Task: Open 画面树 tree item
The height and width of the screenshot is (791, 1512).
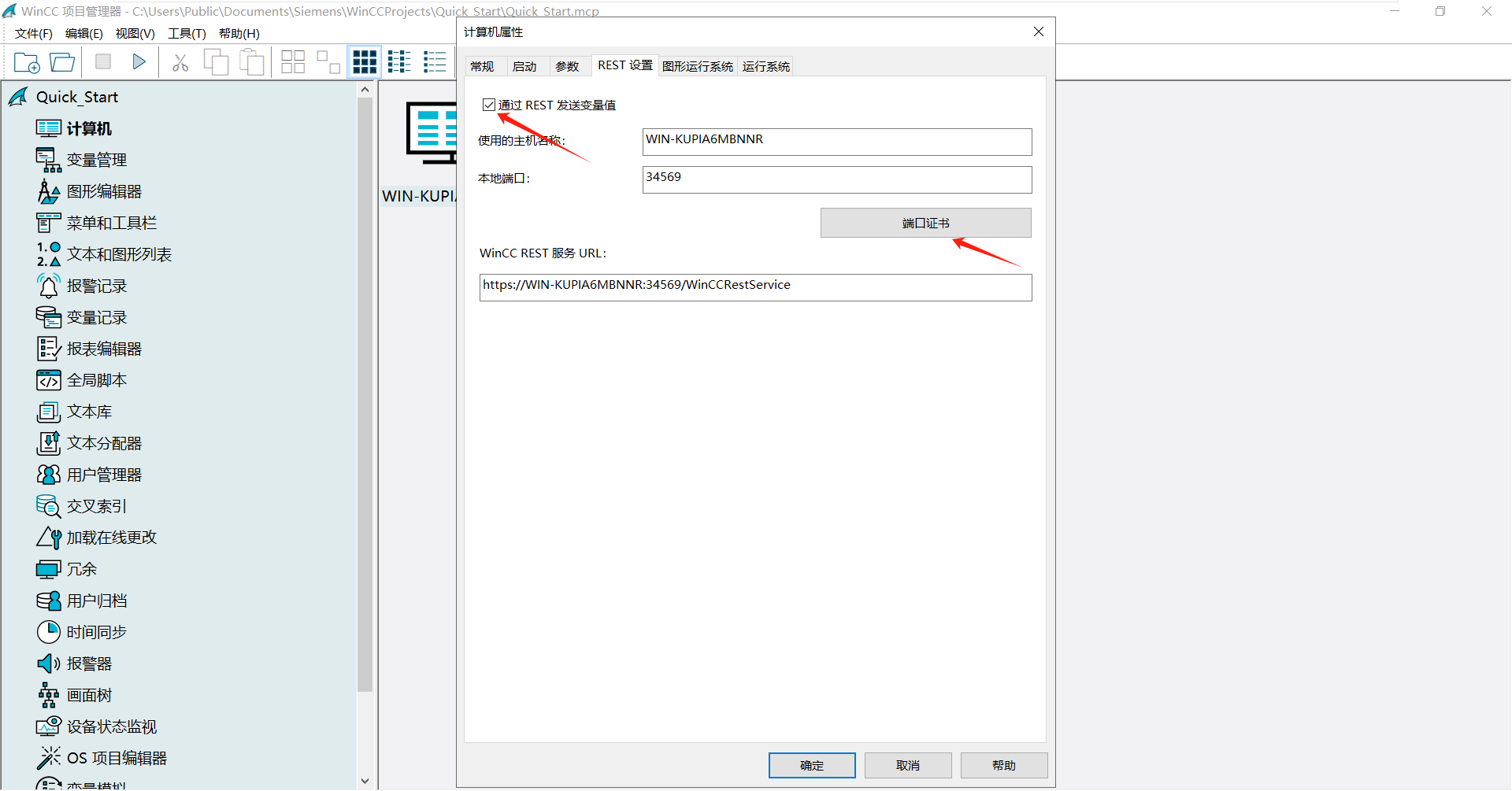Action: 74,695
